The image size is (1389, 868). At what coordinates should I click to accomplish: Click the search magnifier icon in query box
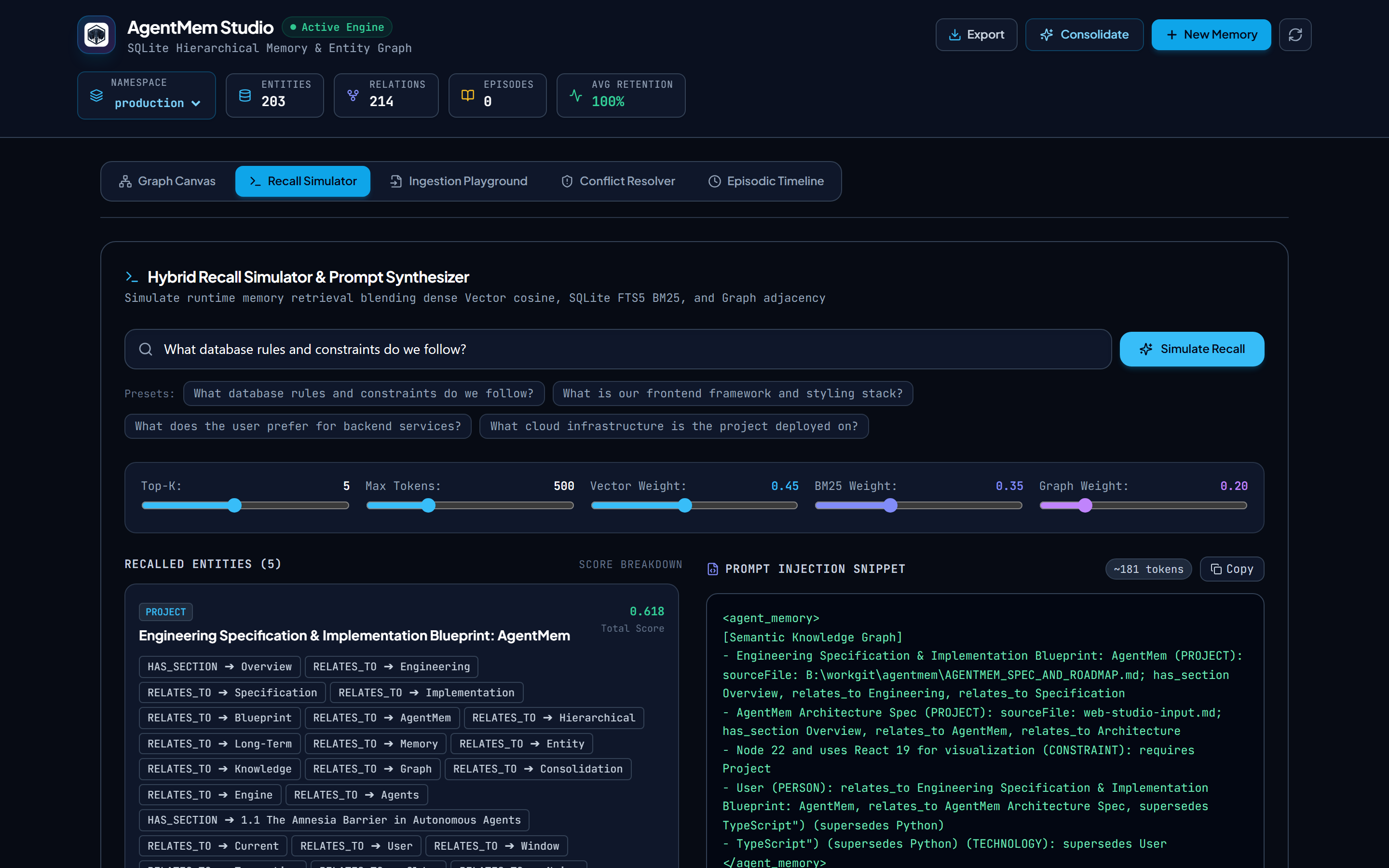tap(146, 349)
